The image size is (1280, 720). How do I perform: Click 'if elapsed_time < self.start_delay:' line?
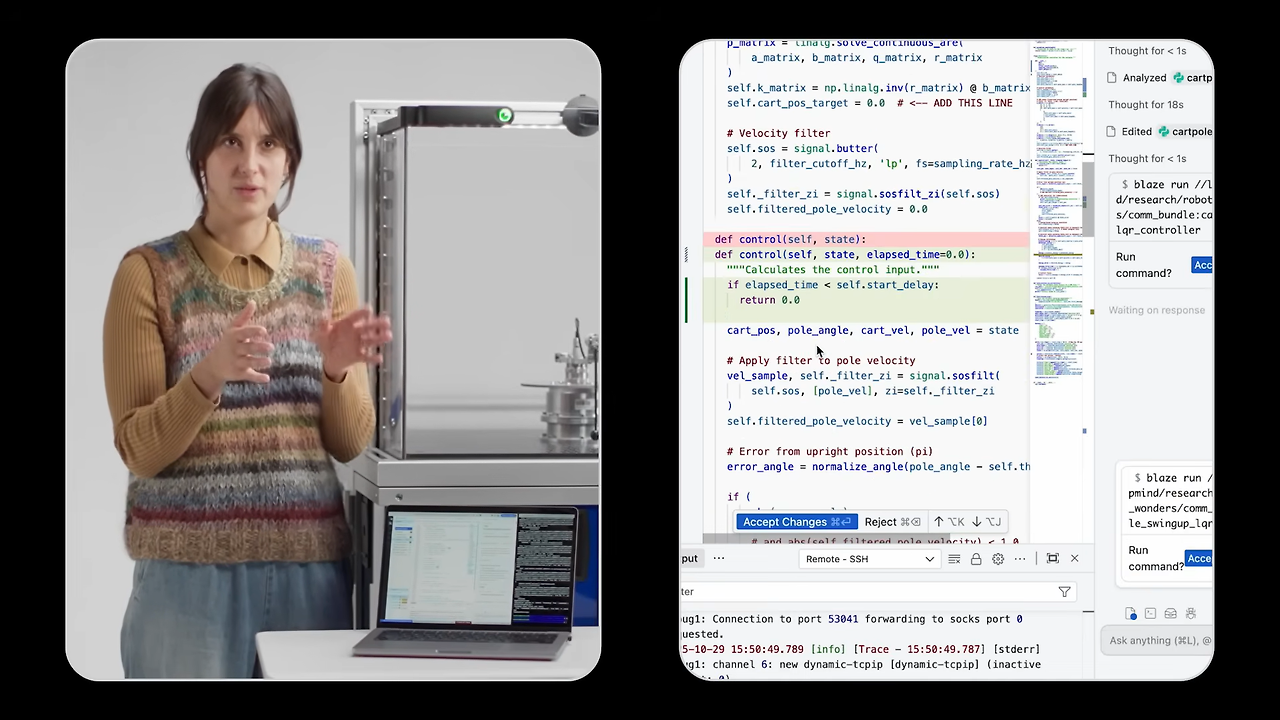click(x=833, y=285)
